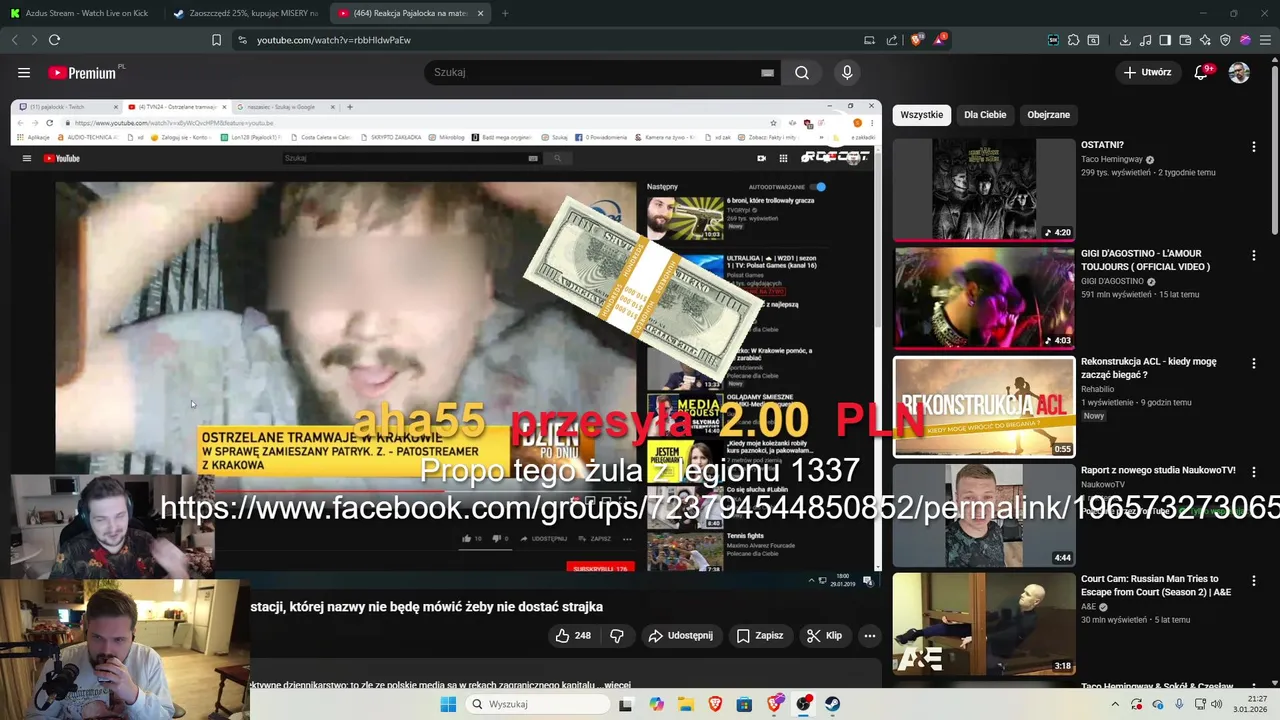This screenshot has width=1280, height=720.
Task: Open Brave VPN shield icon
Action: [1225, 40]
